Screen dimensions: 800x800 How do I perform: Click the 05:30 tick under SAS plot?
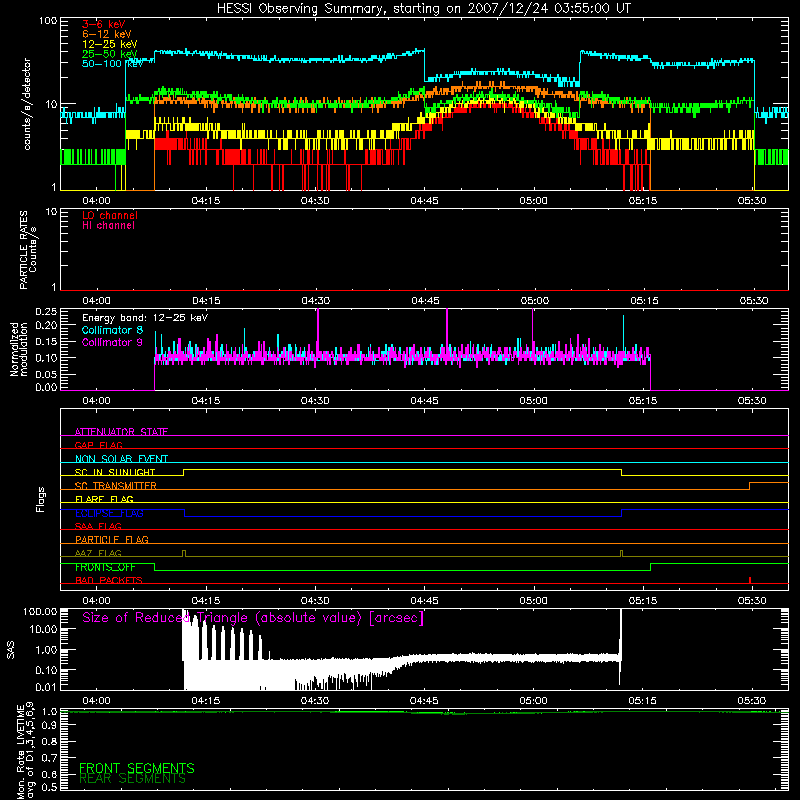[x=752, y=701]
